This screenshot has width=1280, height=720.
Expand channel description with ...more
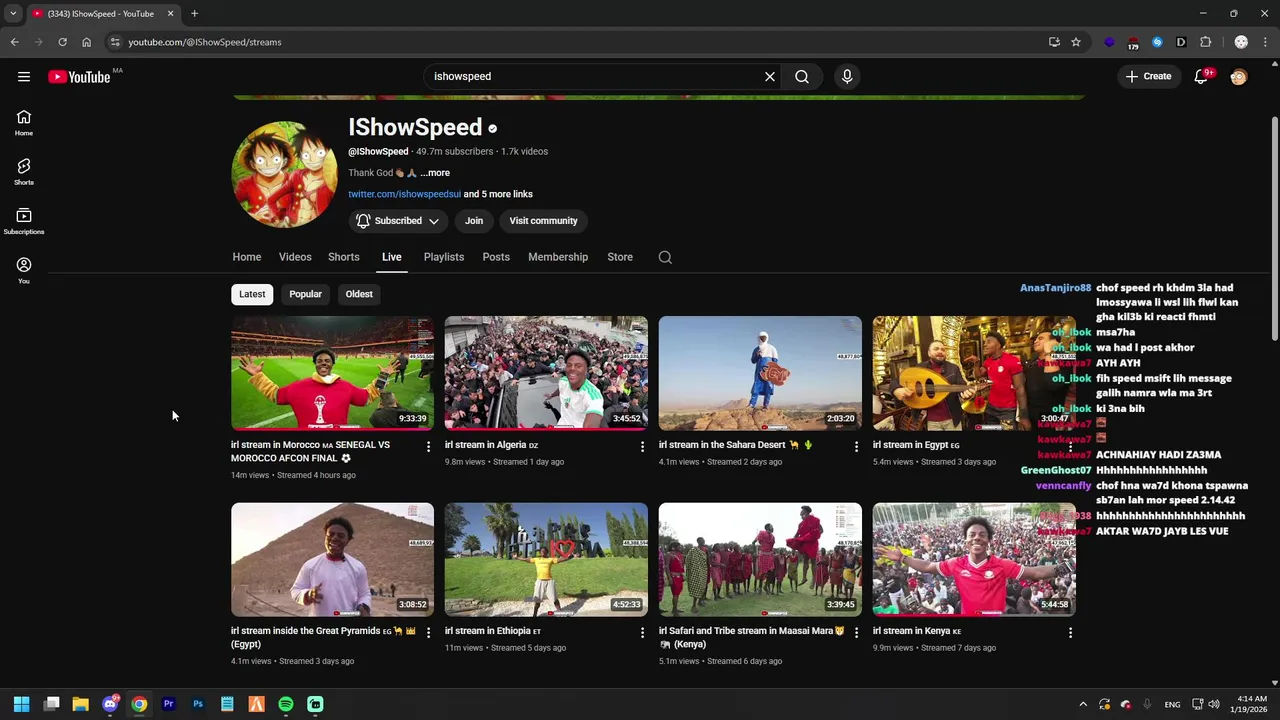(x=435, y=173)
